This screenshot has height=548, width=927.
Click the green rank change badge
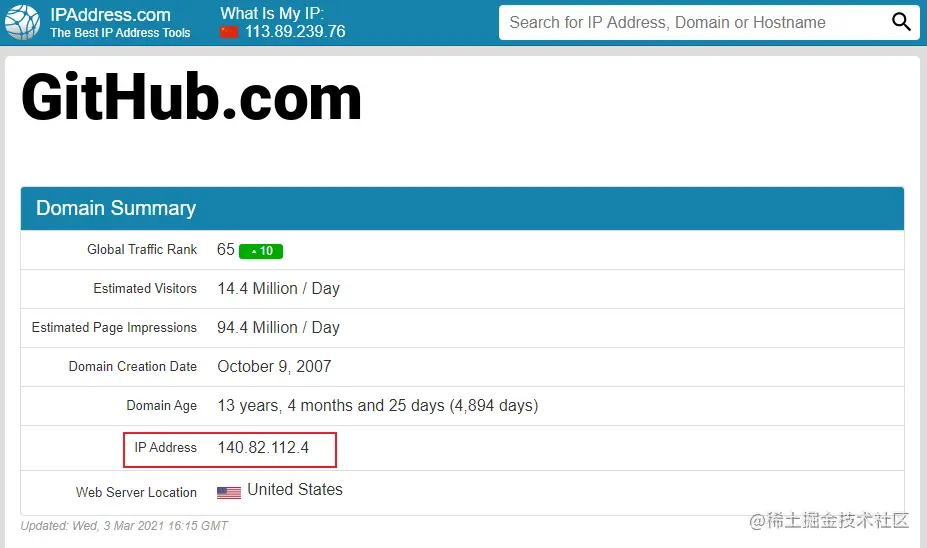(261, 251)
